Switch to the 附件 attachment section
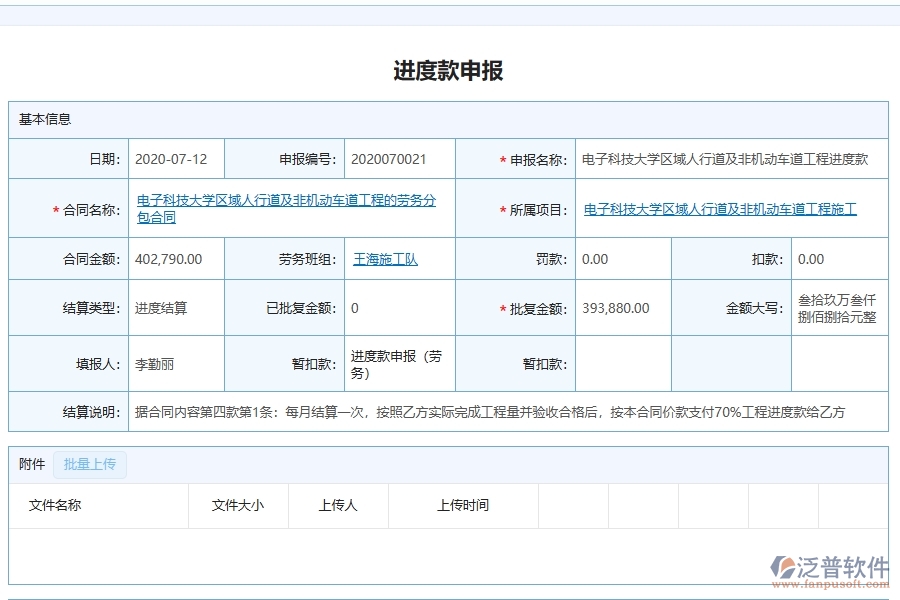900x600 pixels. pos(31,464)
